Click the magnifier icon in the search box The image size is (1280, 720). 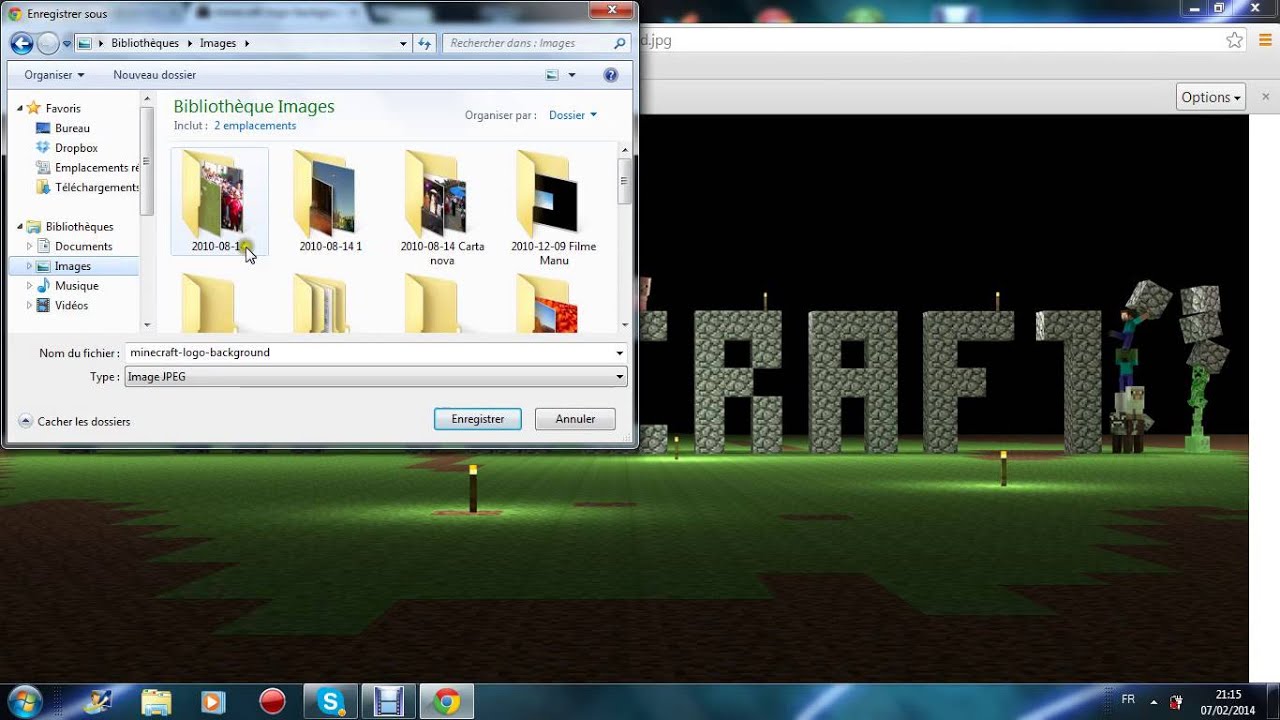coord(619,43)
